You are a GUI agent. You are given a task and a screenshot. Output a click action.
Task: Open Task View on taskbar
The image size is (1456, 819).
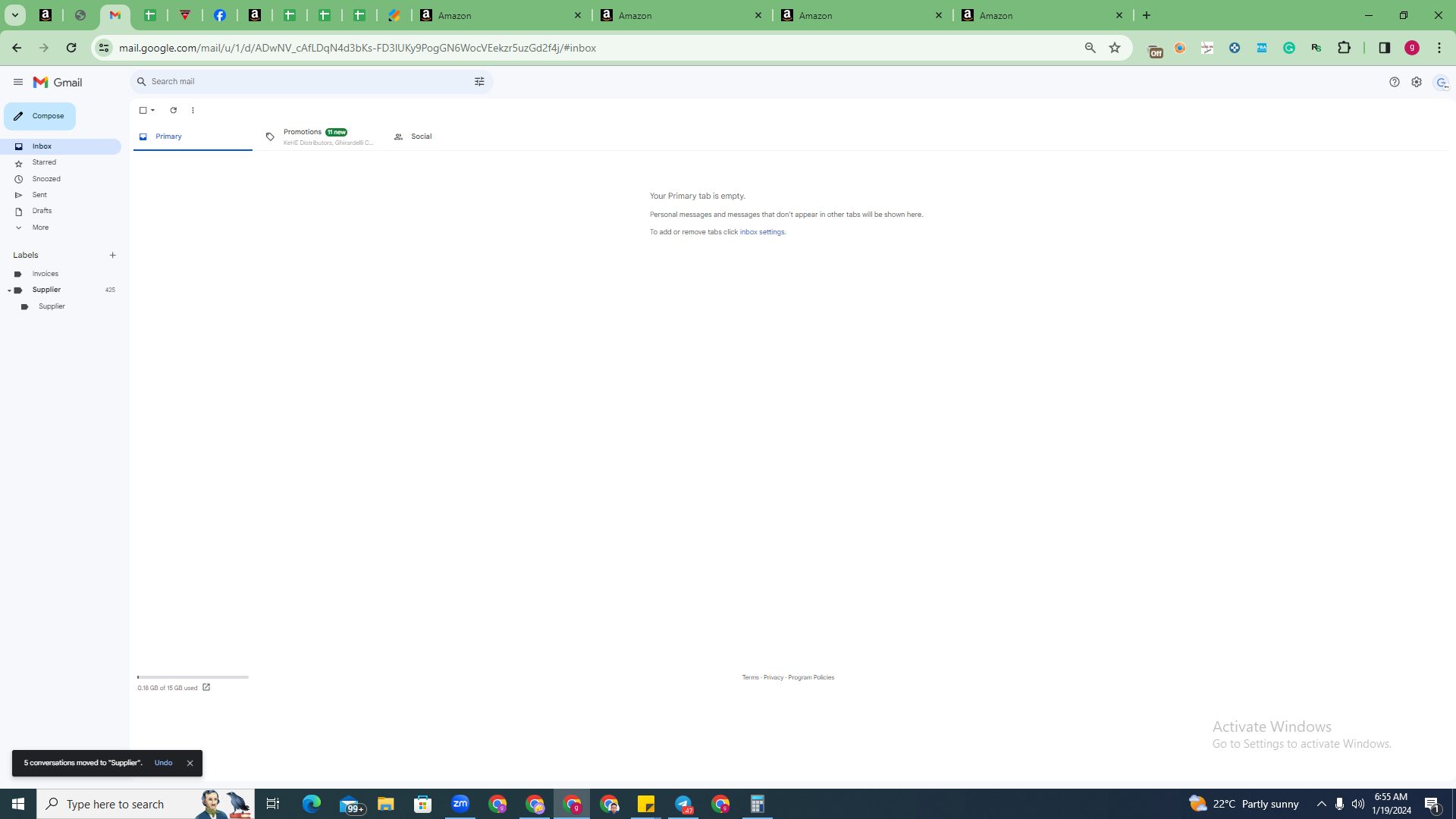coord(273,804)
